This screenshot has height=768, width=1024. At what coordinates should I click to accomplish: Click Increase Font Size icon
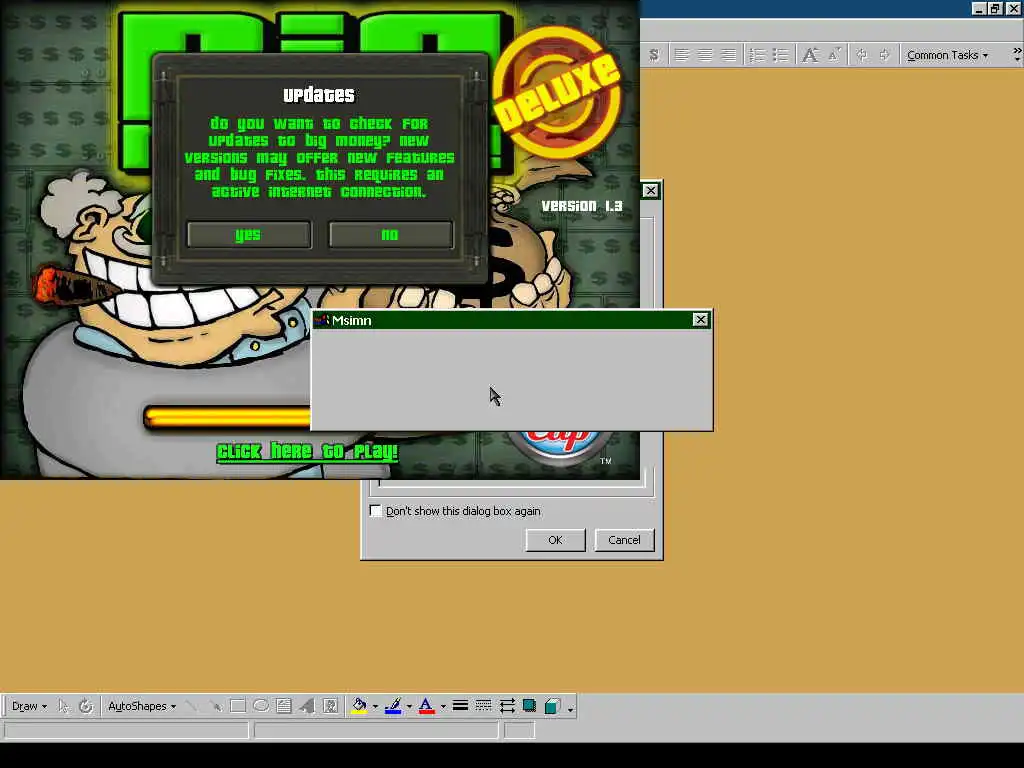tap(810, 56)
